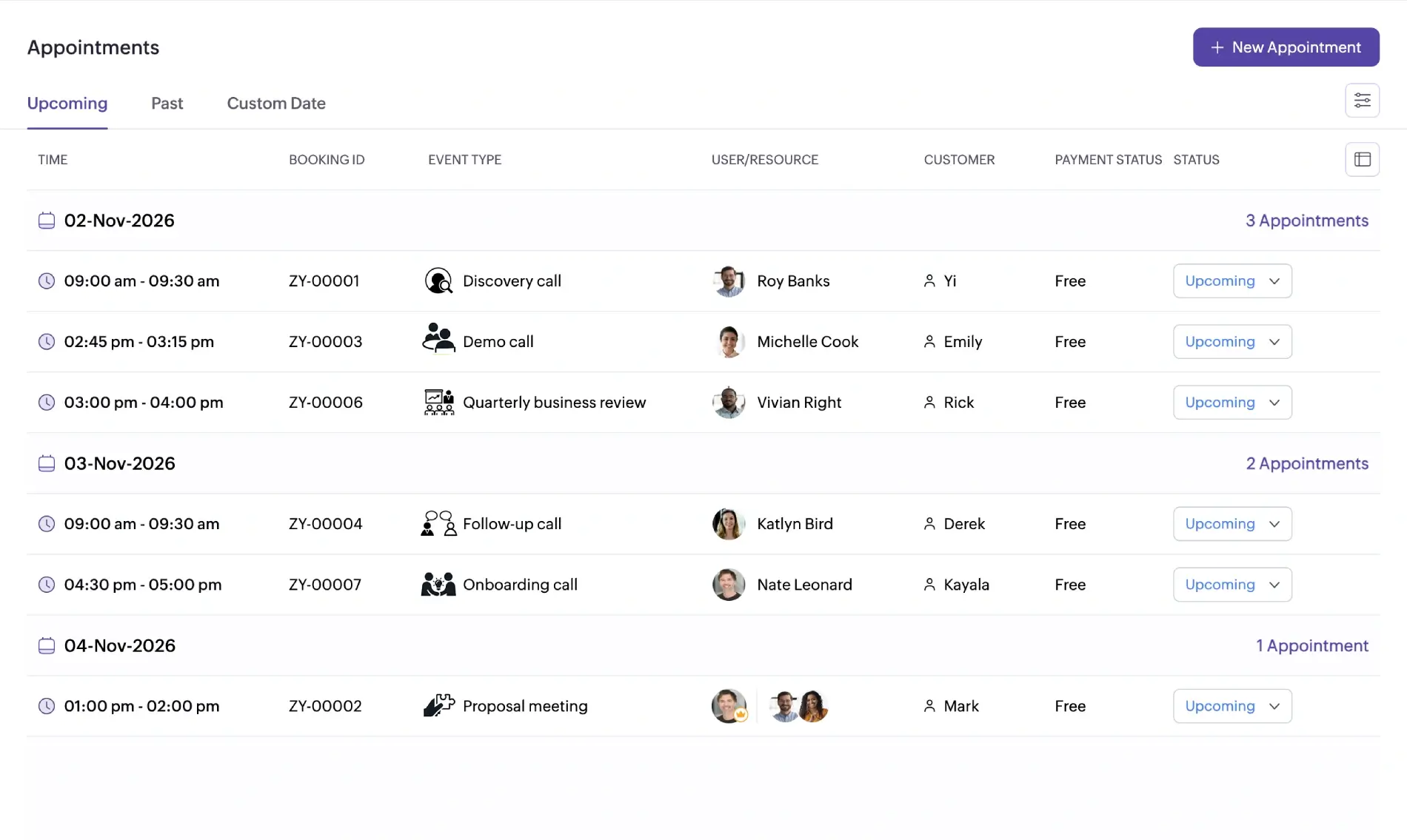Switch to the Past tab
The image size is (1407, 840).
(167, 103)
